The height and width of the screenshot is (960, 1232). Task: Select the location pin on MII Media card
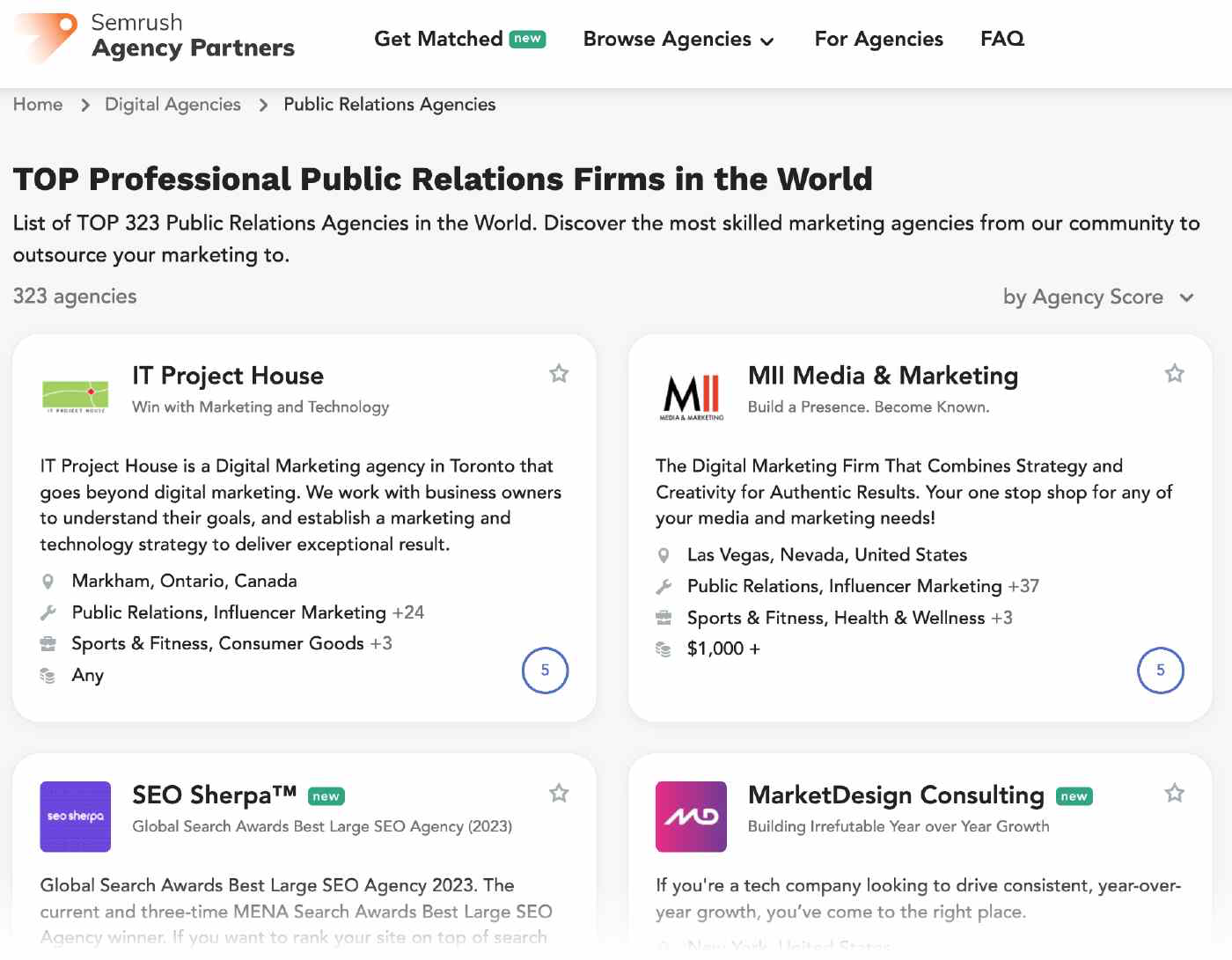coord(664,555)
